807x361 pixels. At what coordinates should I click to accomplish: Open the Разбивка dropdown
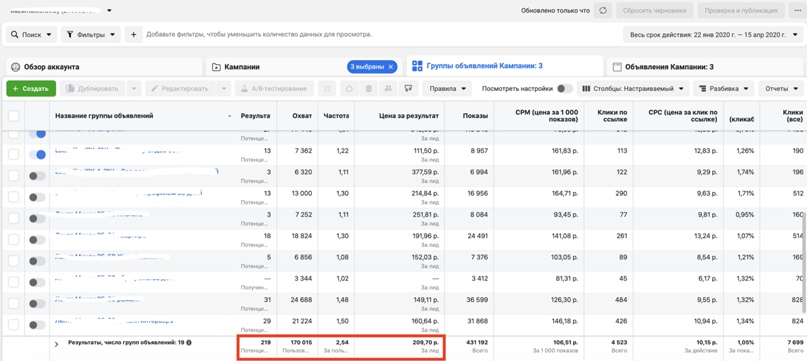pos(724,89)
